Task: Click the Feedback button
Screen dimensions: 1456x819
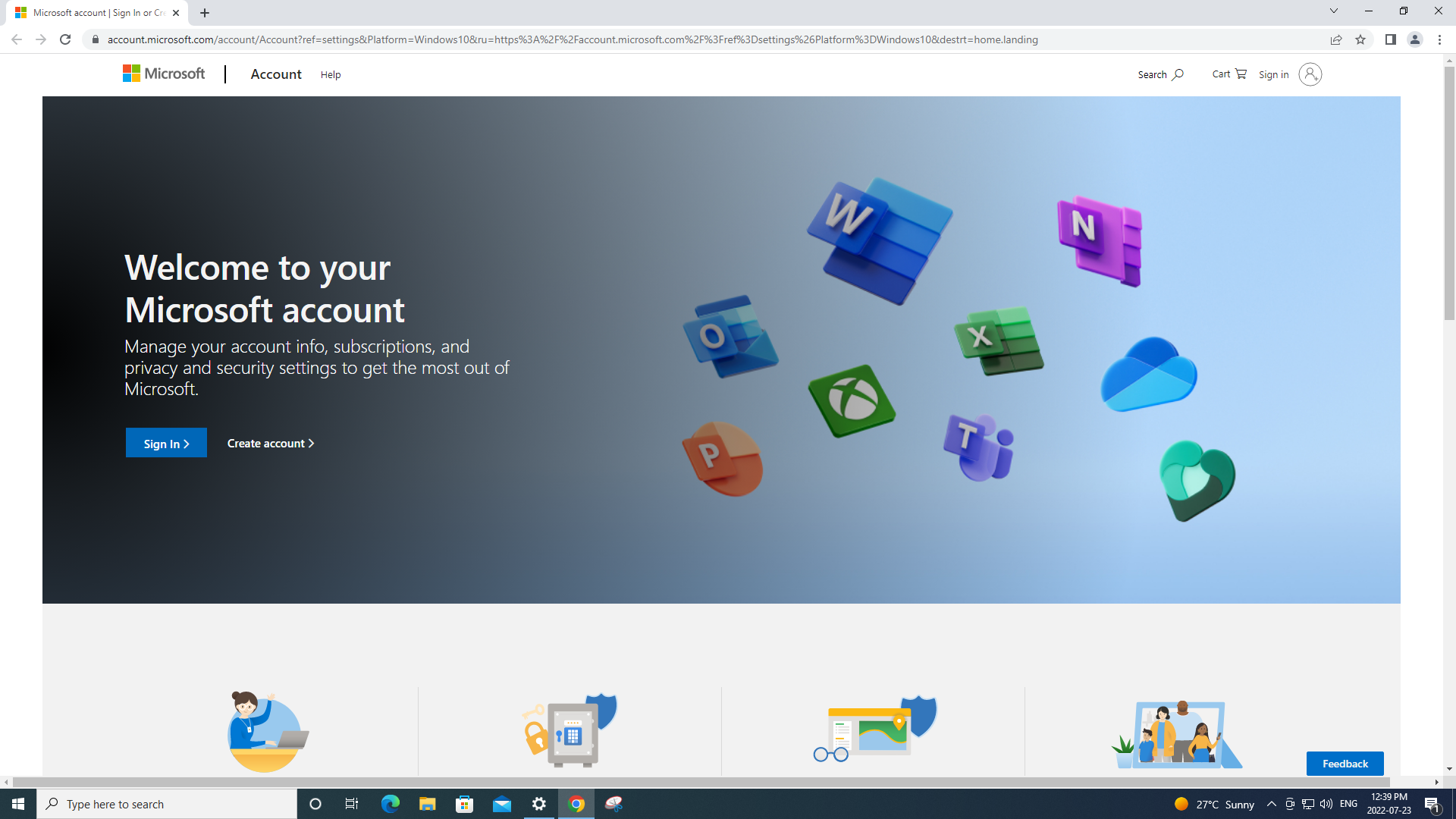Action: coord(1345,764)
